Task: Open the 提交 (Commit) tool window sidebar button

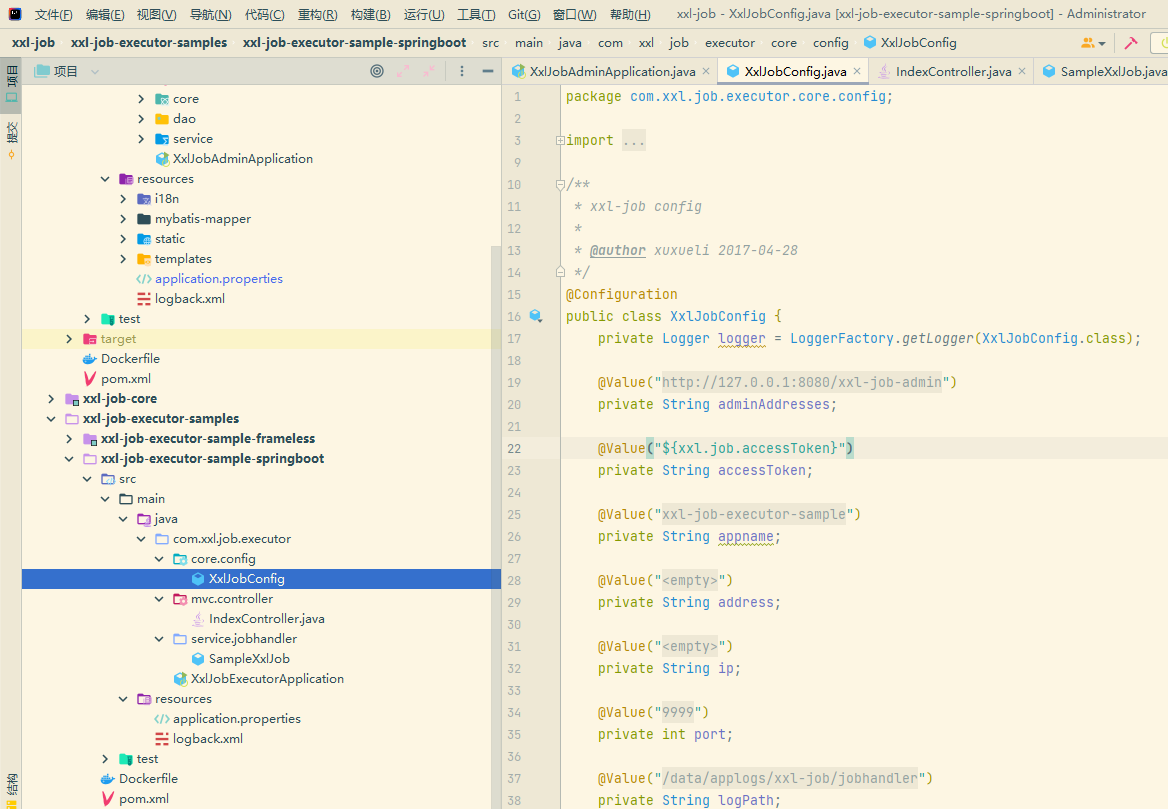Action: [11, 140]
